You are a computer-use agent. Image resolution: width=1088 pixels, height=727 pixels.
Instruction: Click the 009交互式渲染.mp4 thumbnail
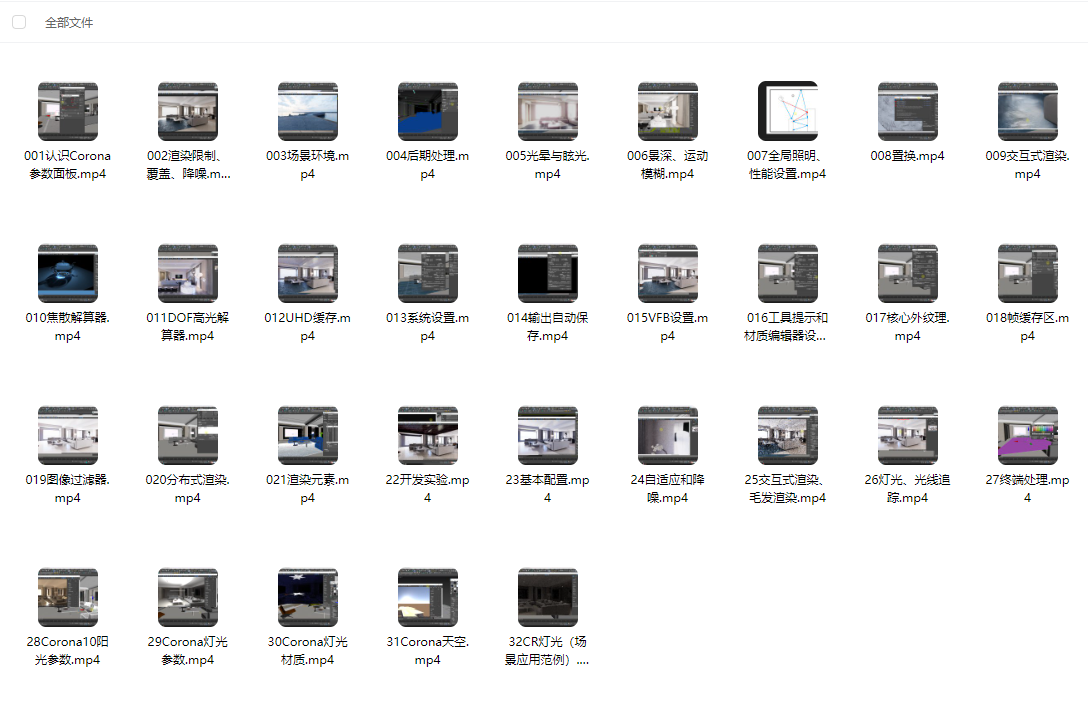click(1028, 111)
